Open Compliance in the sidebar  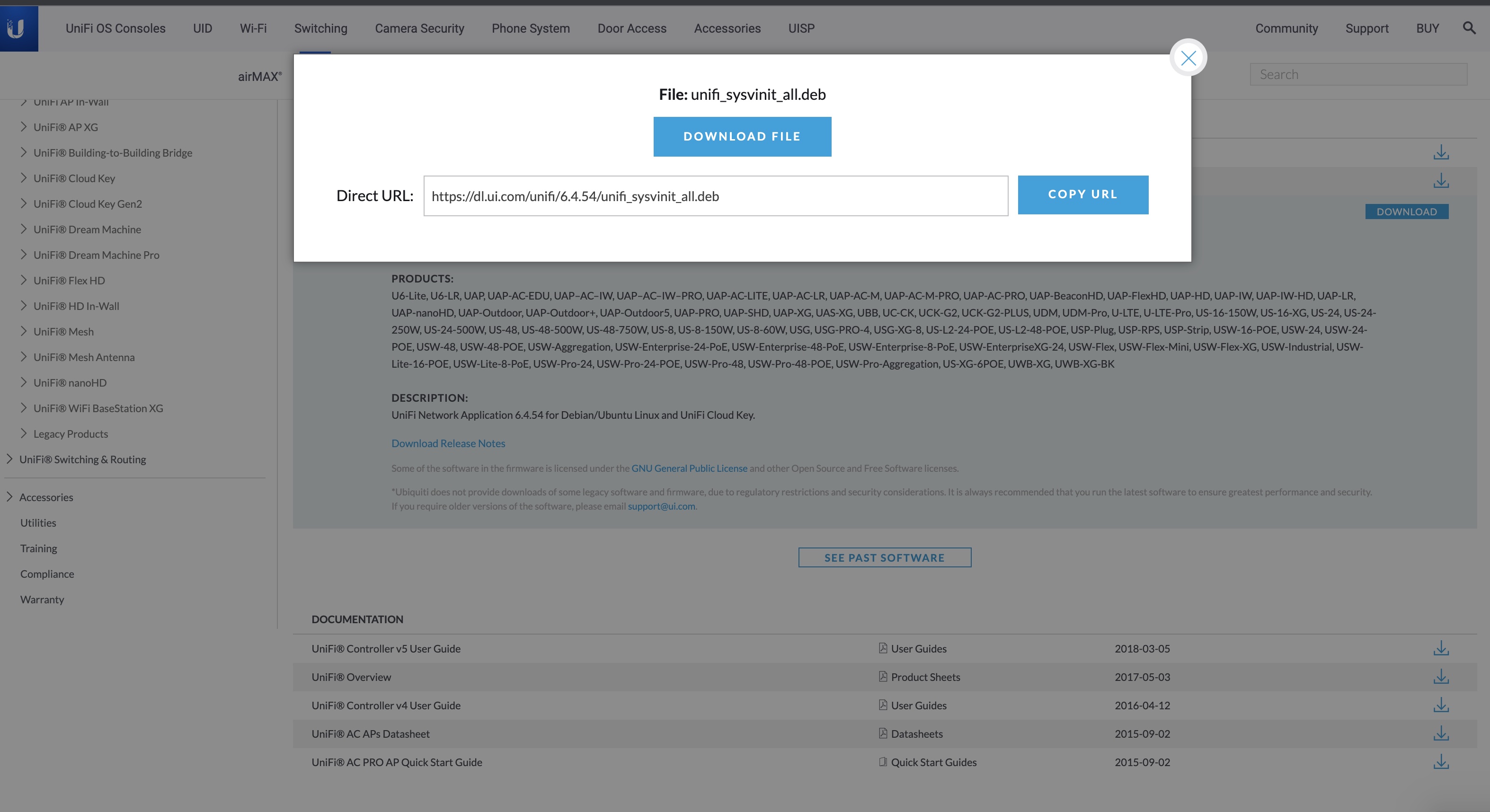click(47, 574)
